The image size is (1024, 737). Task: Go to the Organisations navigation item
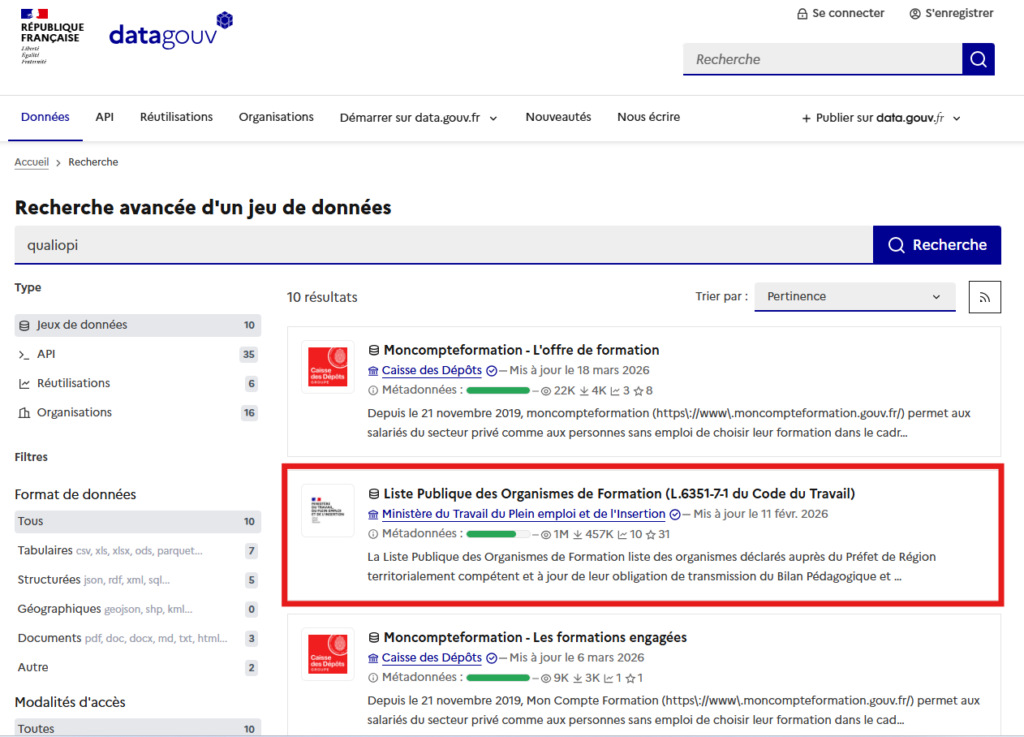click(276, 117)
